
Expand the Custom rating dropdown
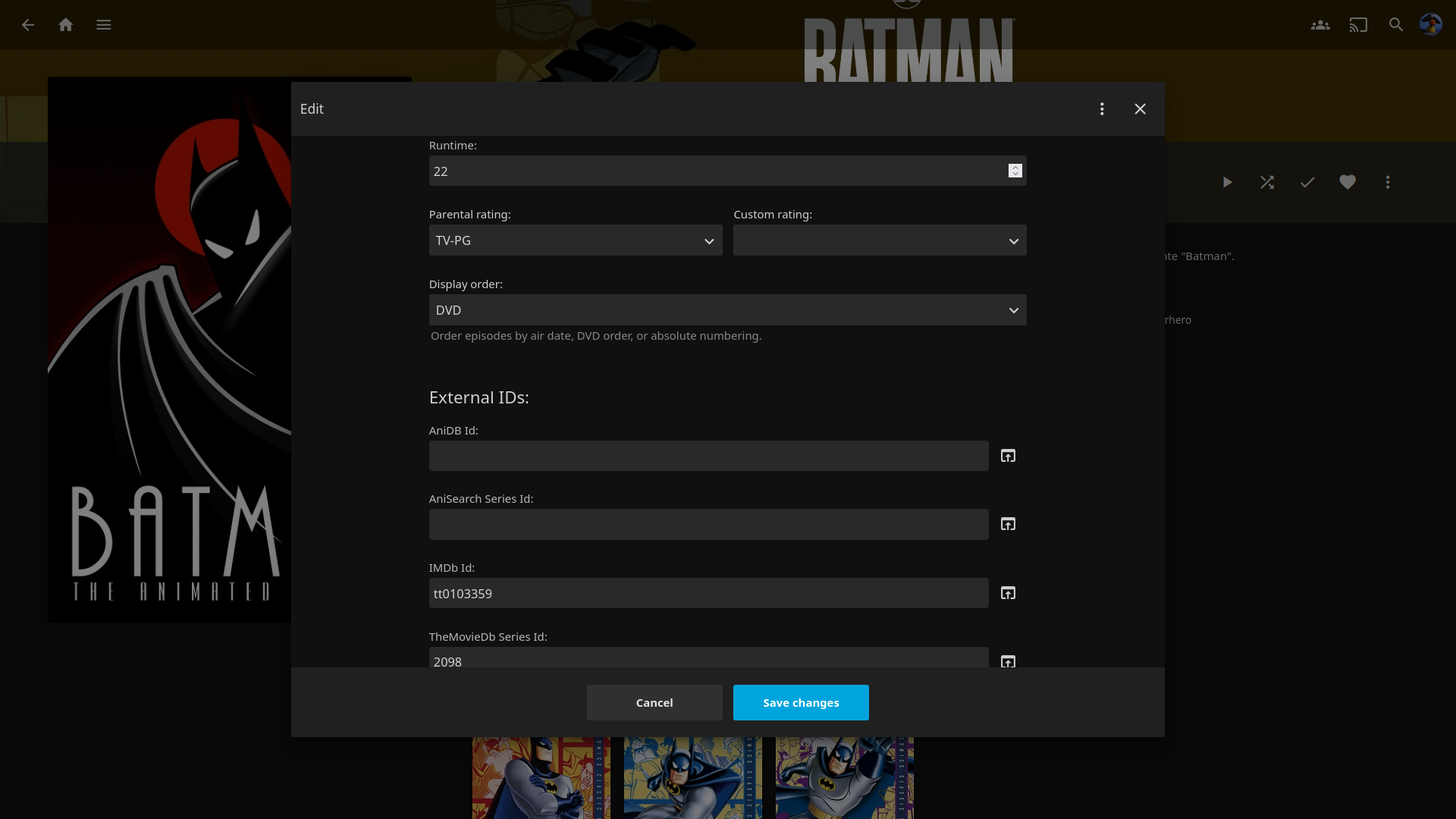coord(880,240)
